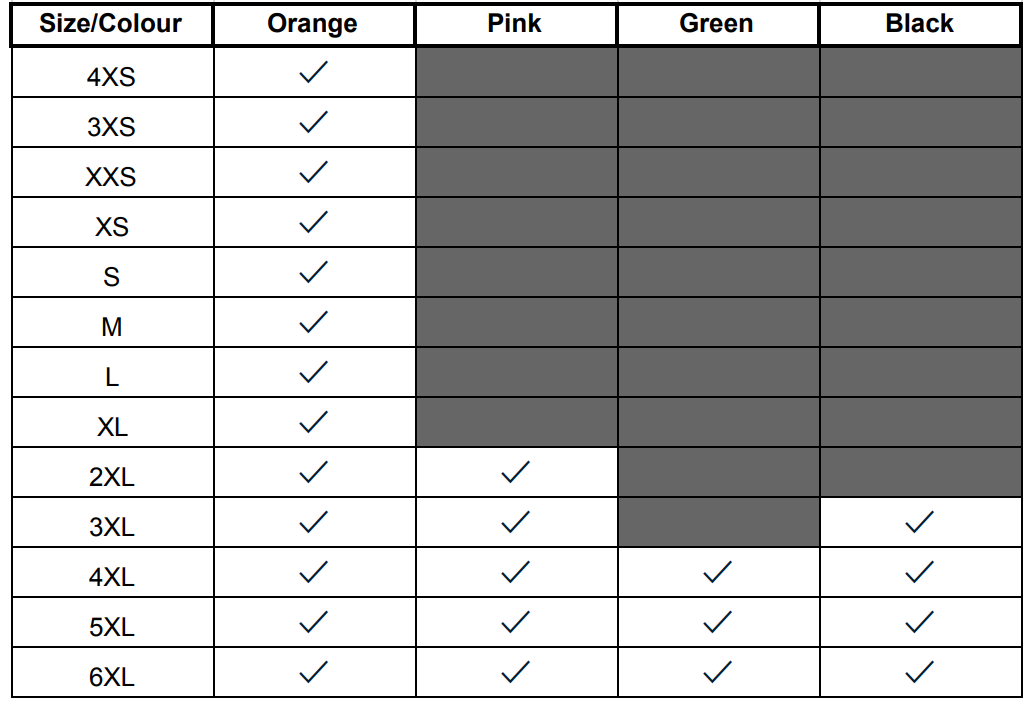Image resolution: width=1032 pixels, height=712 pixels.
Task: Click the Black checkmark in 3XL row
Action: [919, 522]
